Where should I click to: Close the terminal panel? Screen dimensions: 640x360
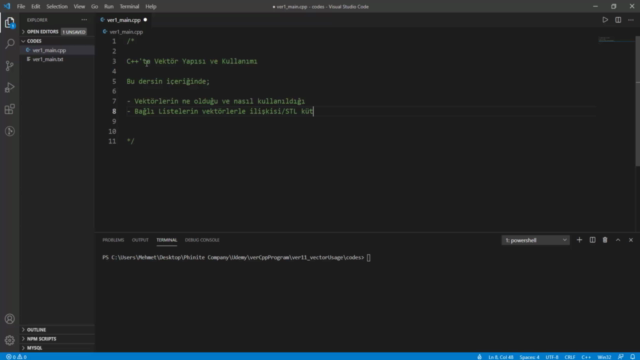pyautogui.click(x=631, y=240)
